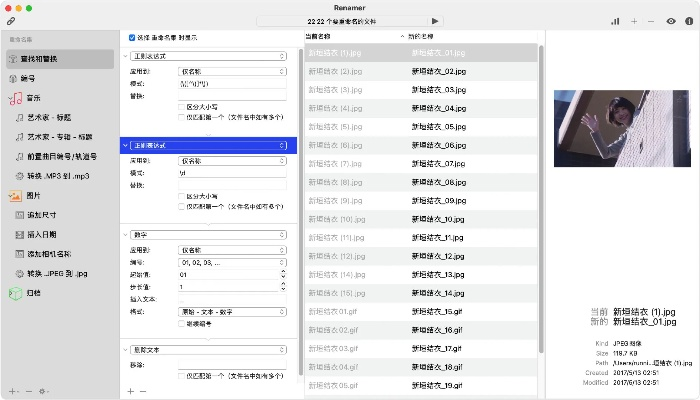Select the row 新垣结衣 (10).jpg

click(x=421, y=220)
